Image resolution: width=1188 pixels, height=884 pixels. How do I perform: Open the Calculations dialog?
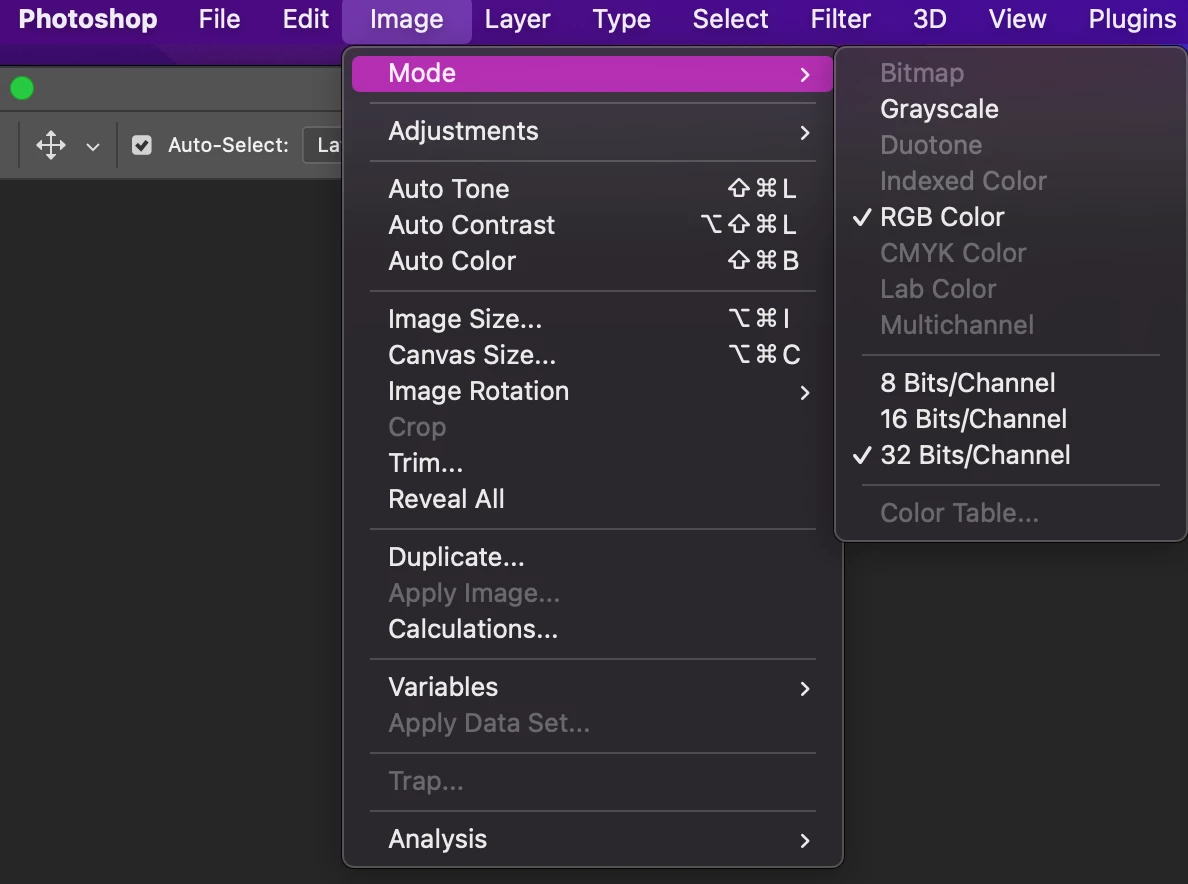(x=592, y=629)
